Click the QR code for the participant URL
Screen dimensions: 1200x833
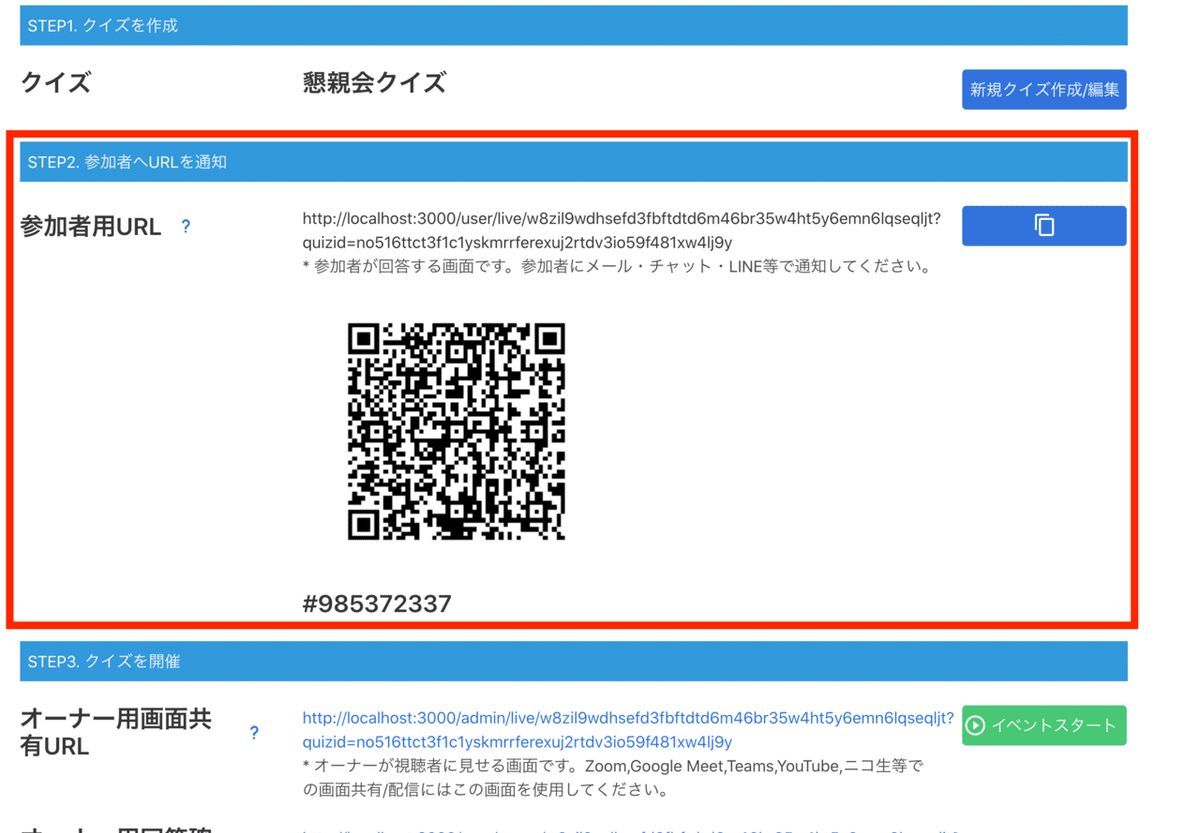point(457,433)
